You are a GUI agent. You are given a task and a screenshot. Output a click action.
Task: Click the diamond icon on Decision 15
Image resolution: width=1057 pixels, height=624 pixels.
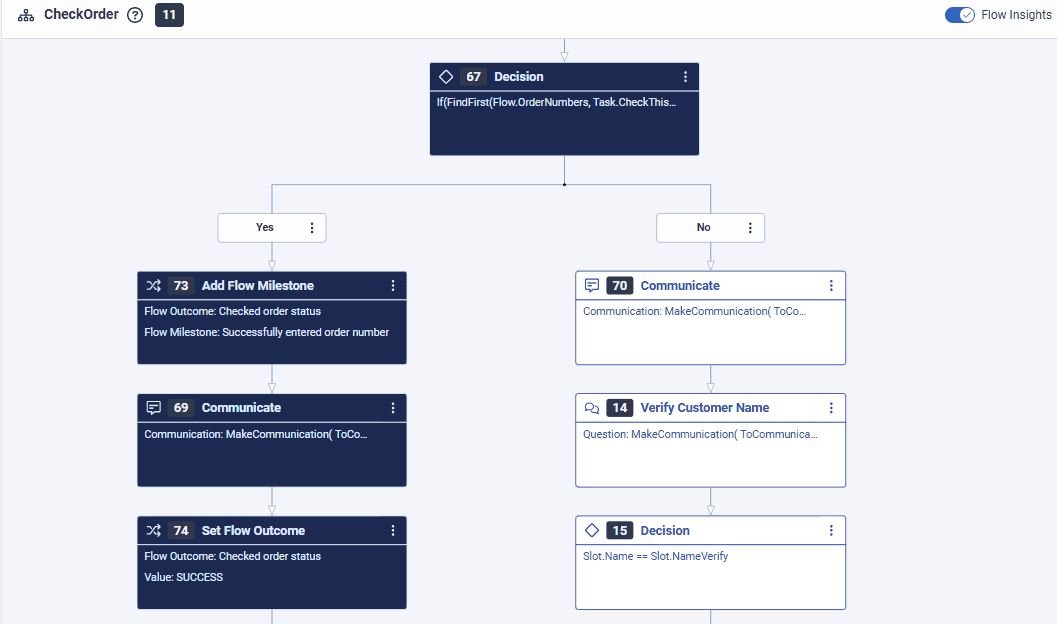(x=592, y=530)
